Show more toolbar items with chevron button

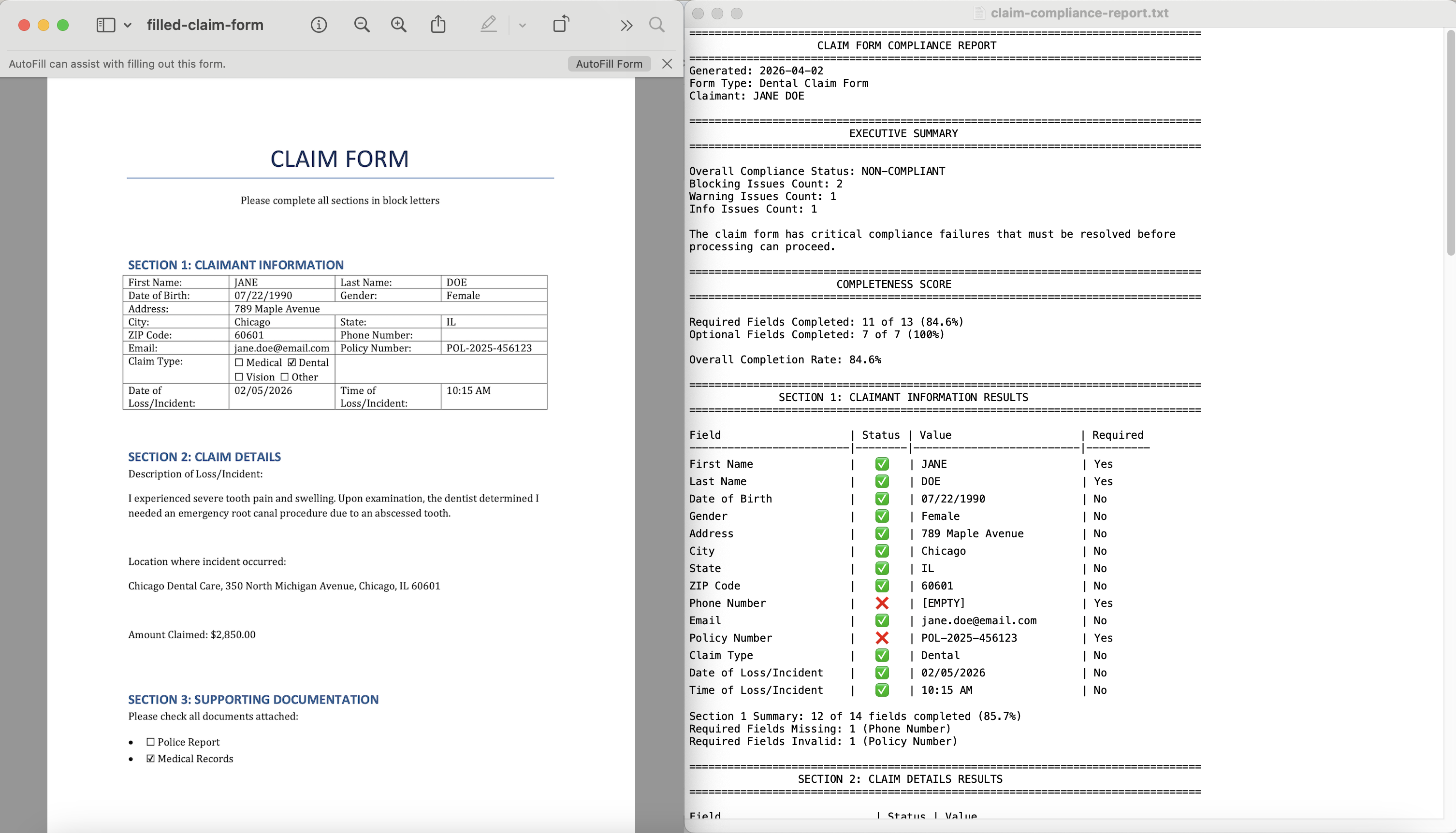[x=626, y=25]
